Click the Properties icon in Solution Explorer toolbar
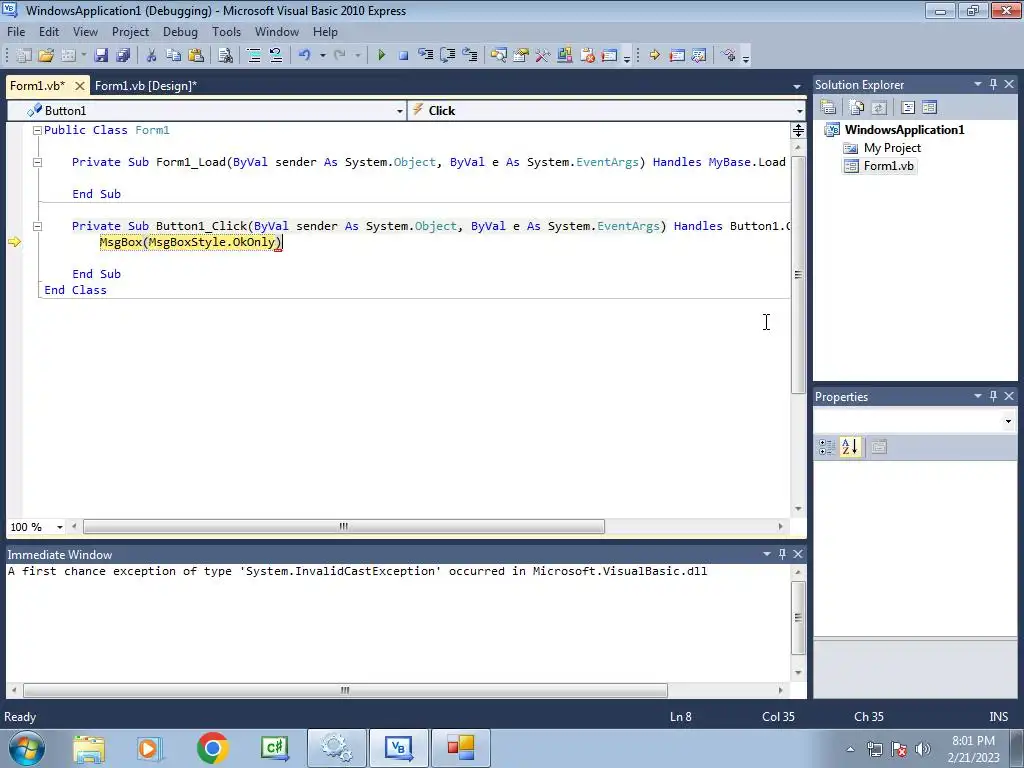The width and height of the screenshot is (1024, 768). tap(828, 107)
